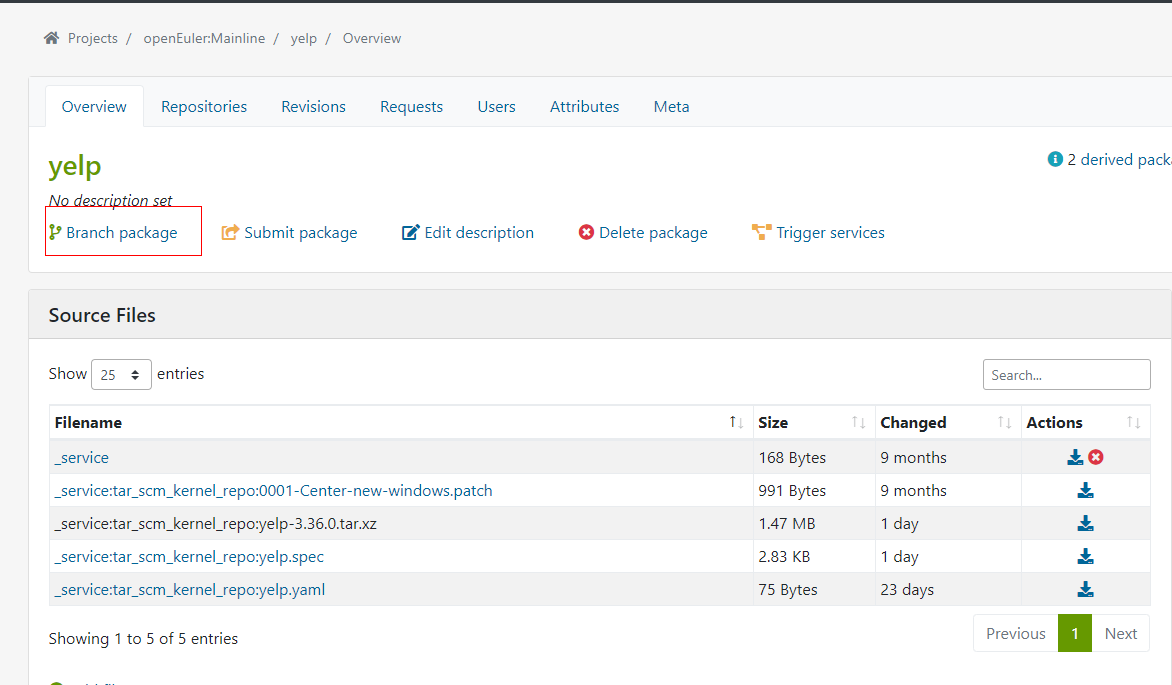Download the yelp.yaml file
Screen dimensions: 1172x685
[1085, 589]
